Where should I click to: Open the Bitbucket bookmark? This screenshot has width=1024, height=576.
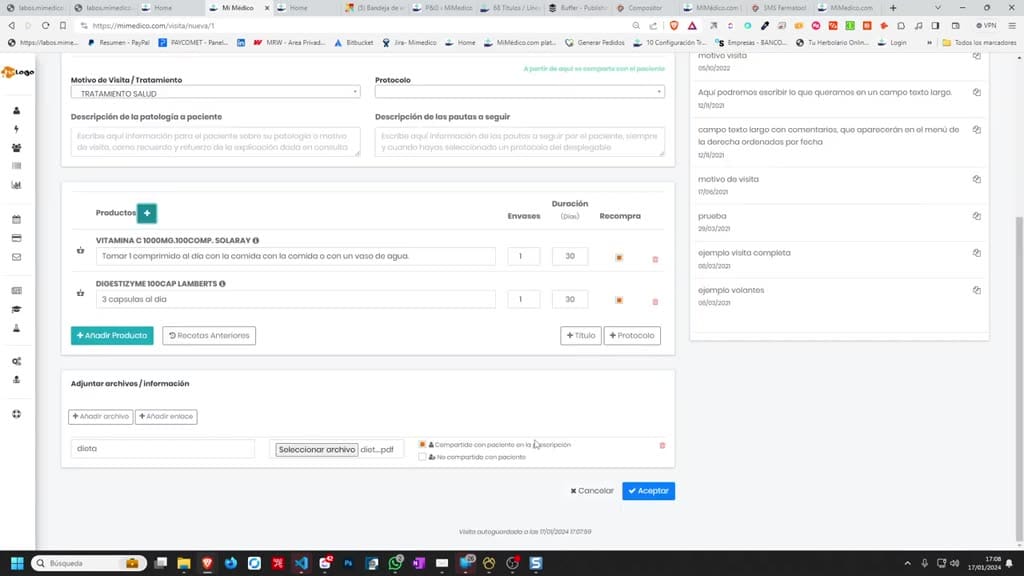pos(353,42)
